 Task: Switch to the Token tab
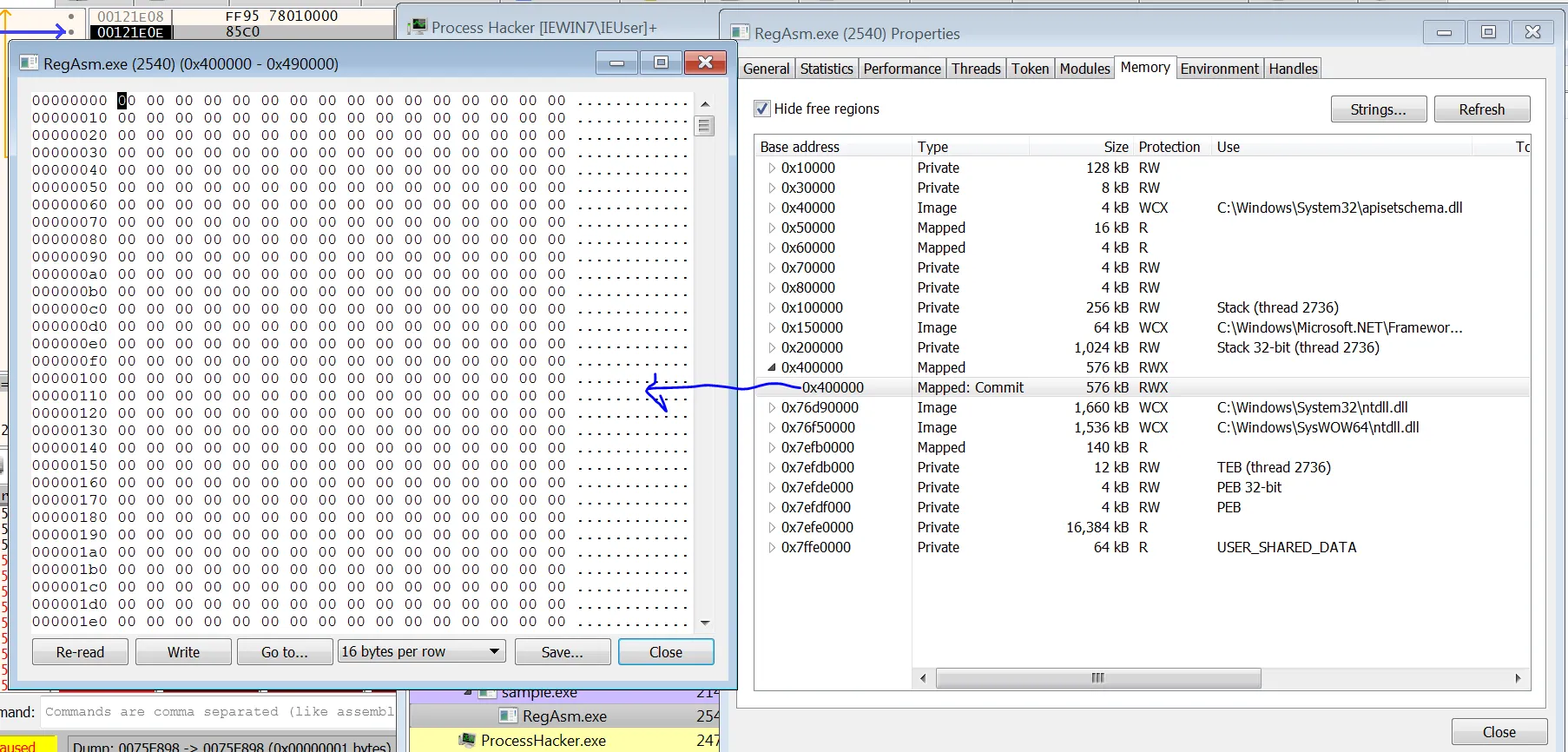click(x=1031, y=69)
